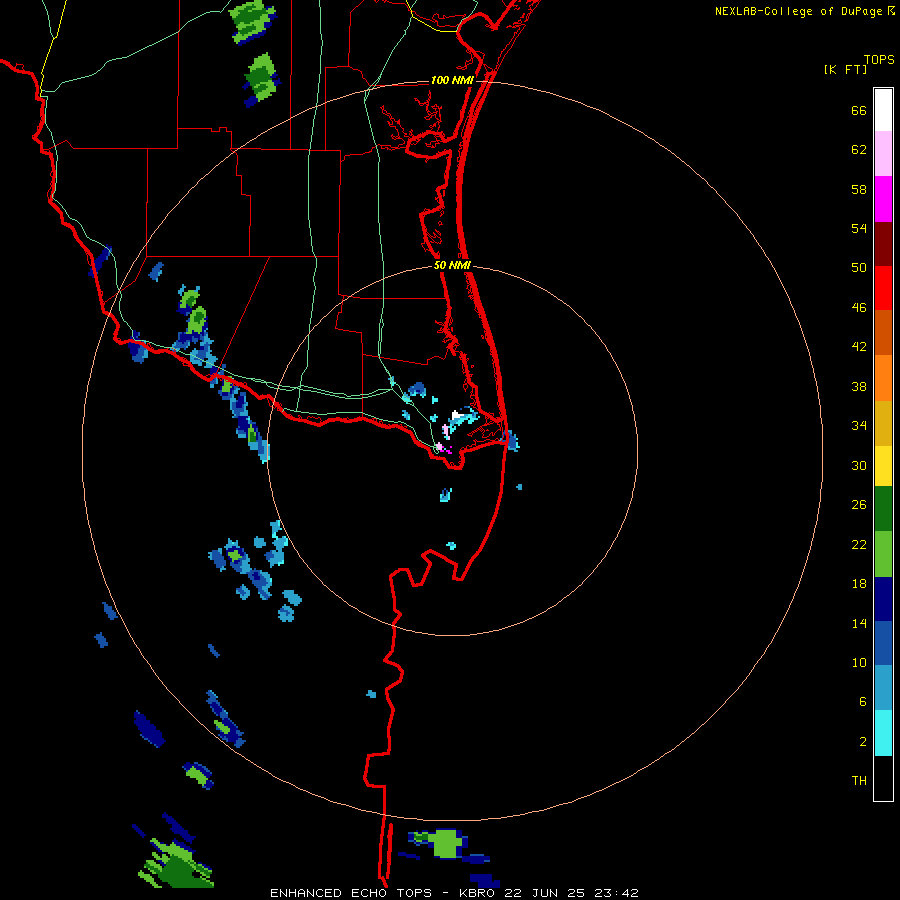
Task: Click the green echo block below the 100 NMI ring
Action: (x=446, y=843)
